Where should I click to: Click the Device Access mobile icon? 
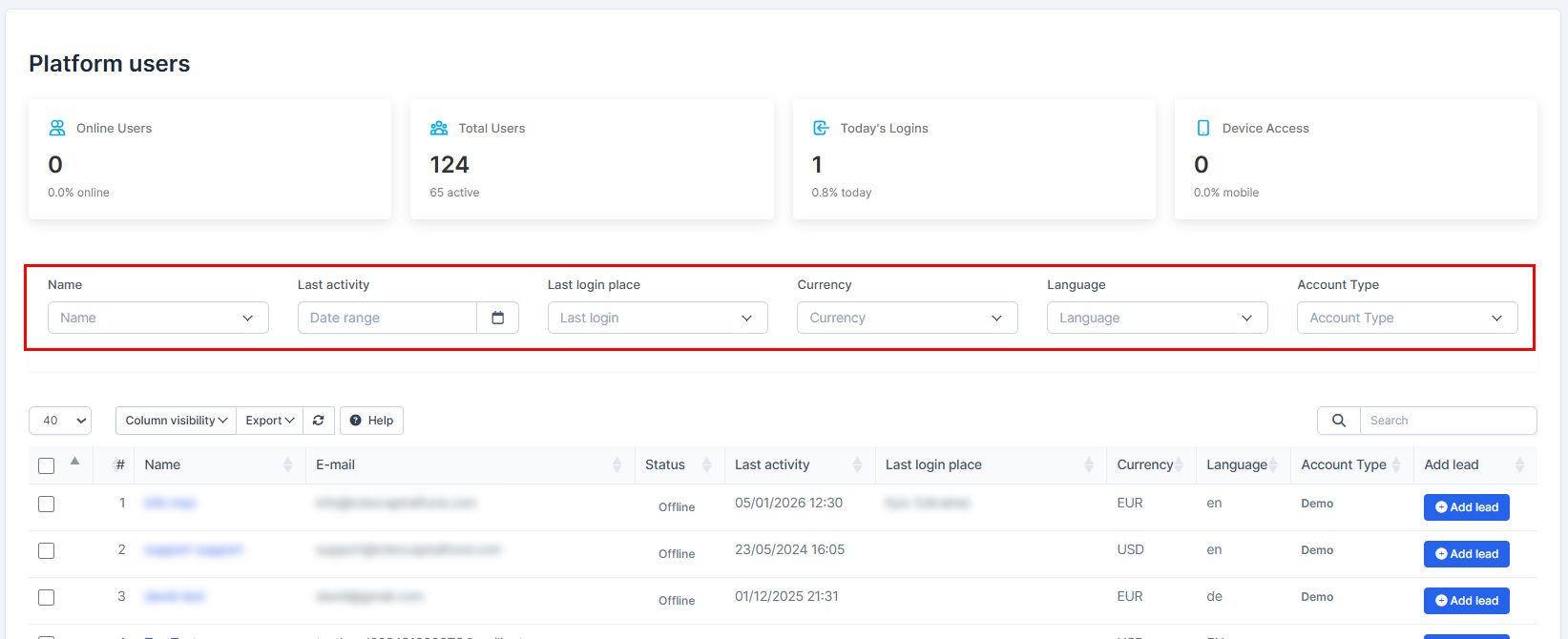(1202, 128)
